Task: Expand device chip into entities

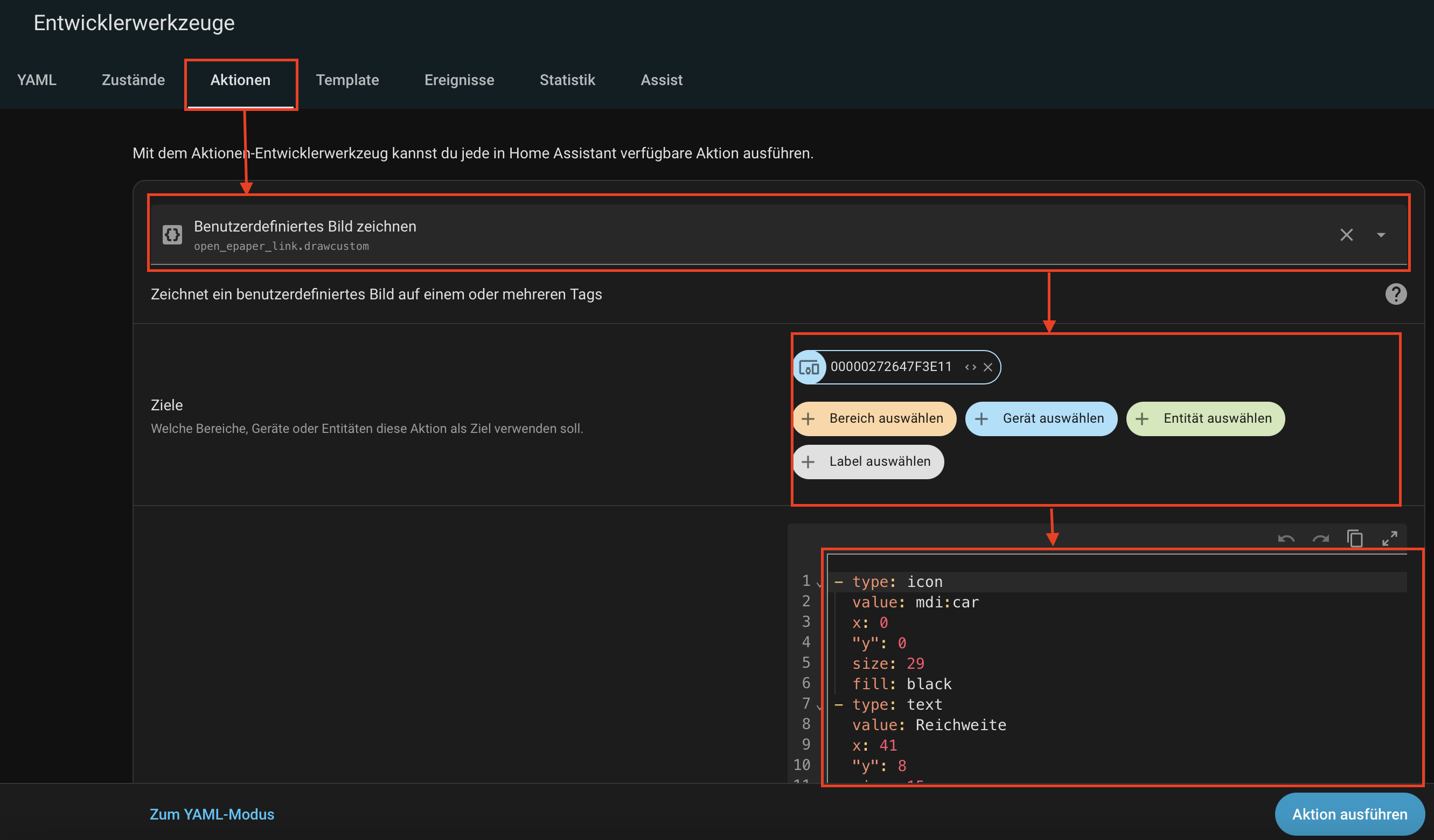Action: tap(970, 367)
